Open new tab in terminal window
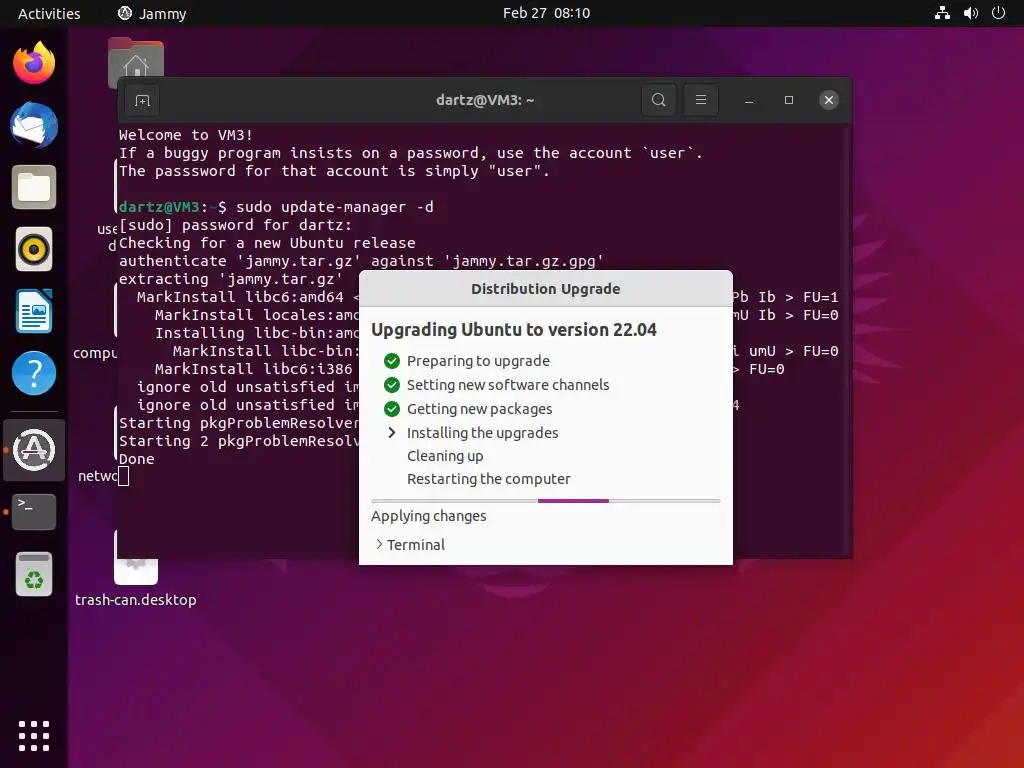 click(142, 101)
